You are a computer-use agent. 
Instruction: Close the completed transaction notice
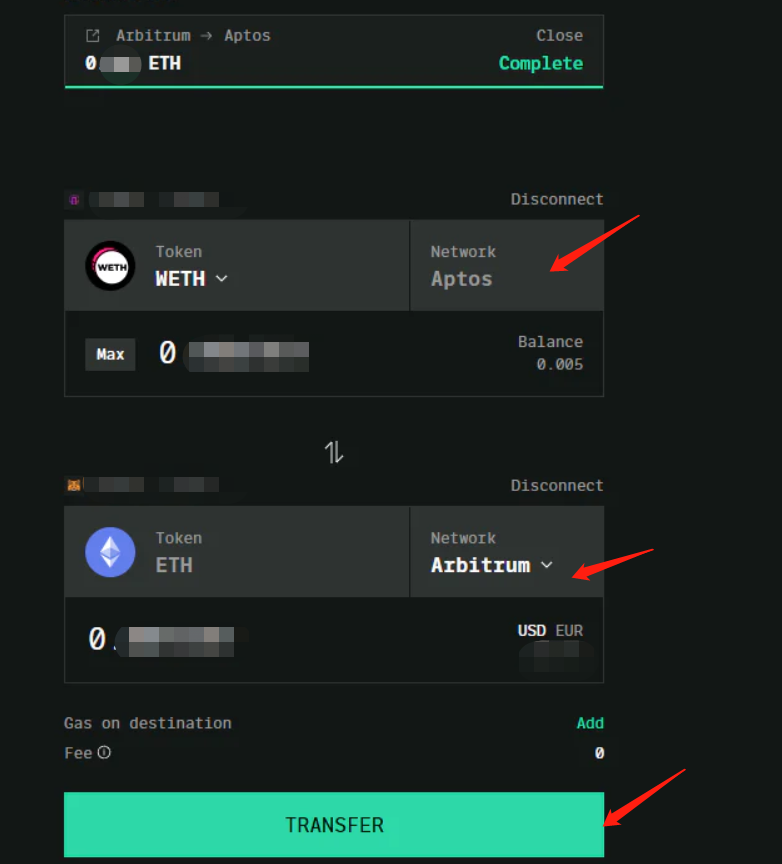[559, 36]
